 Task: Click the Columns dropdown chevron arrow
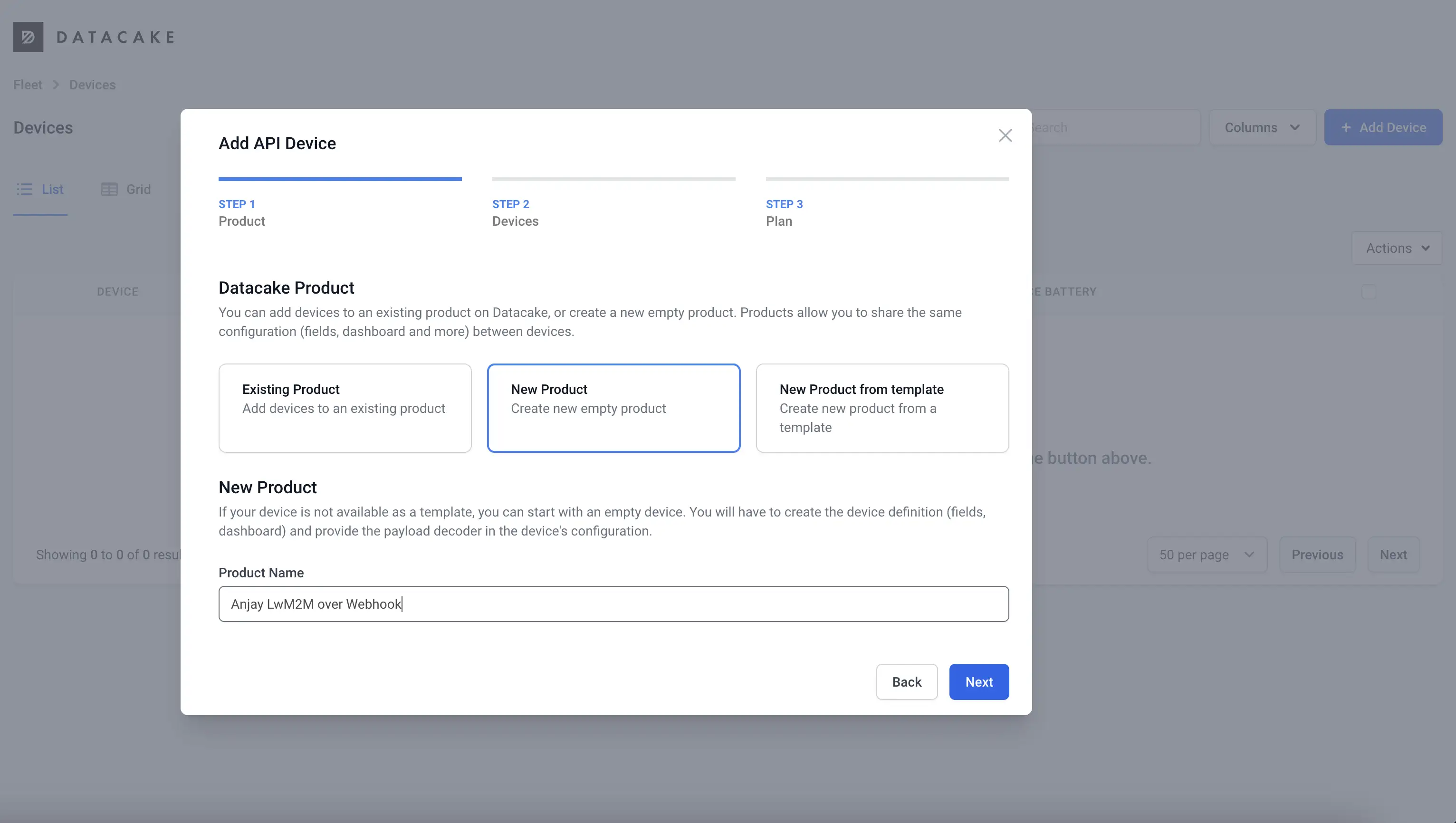1295,128
